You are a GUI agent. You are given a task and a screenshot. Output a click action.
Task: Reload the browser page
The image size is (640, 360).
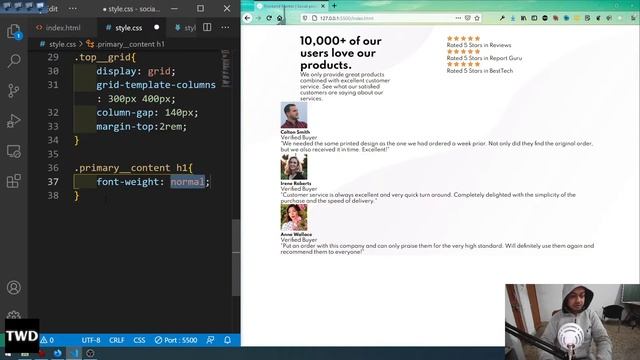pos(269,18)
